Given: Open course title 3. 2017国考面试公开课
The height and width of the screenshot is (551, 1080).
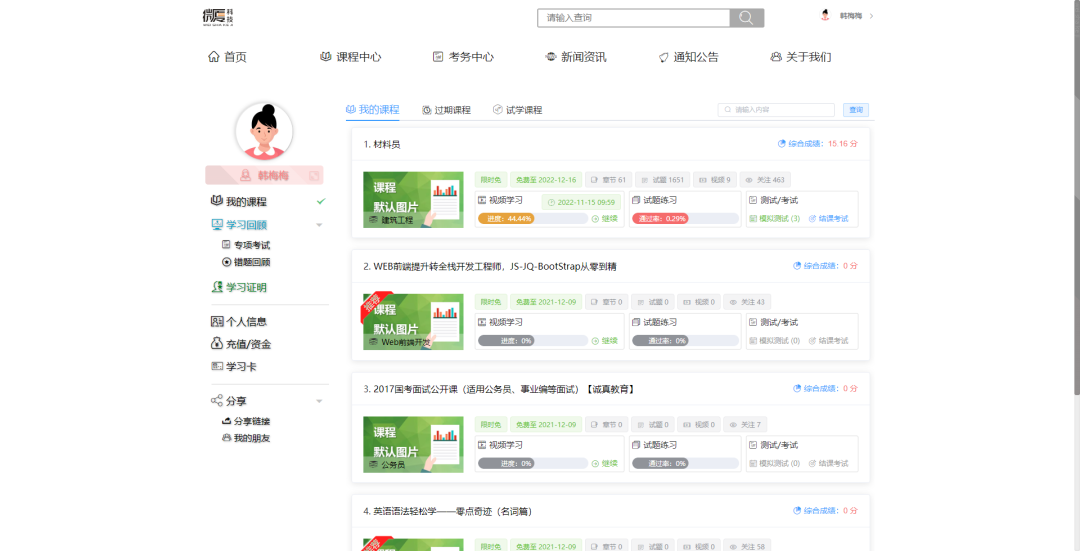Looking at the screenshot, I should point(499,389).
